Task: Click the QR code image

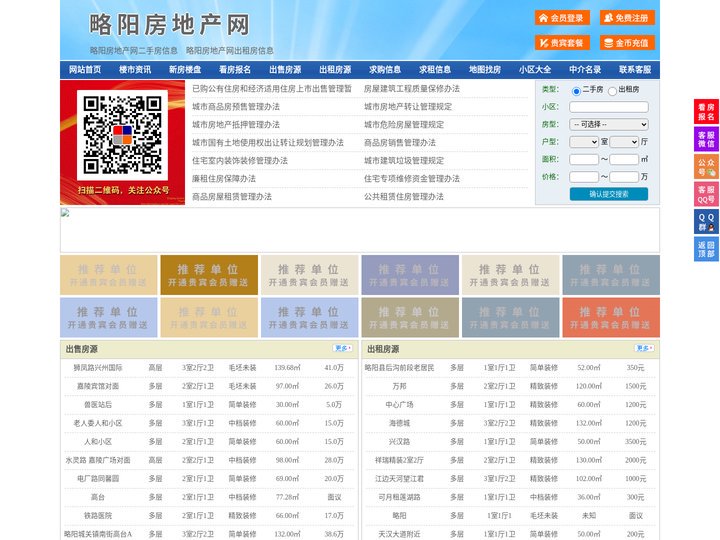Action: click(x=122, y=135)
